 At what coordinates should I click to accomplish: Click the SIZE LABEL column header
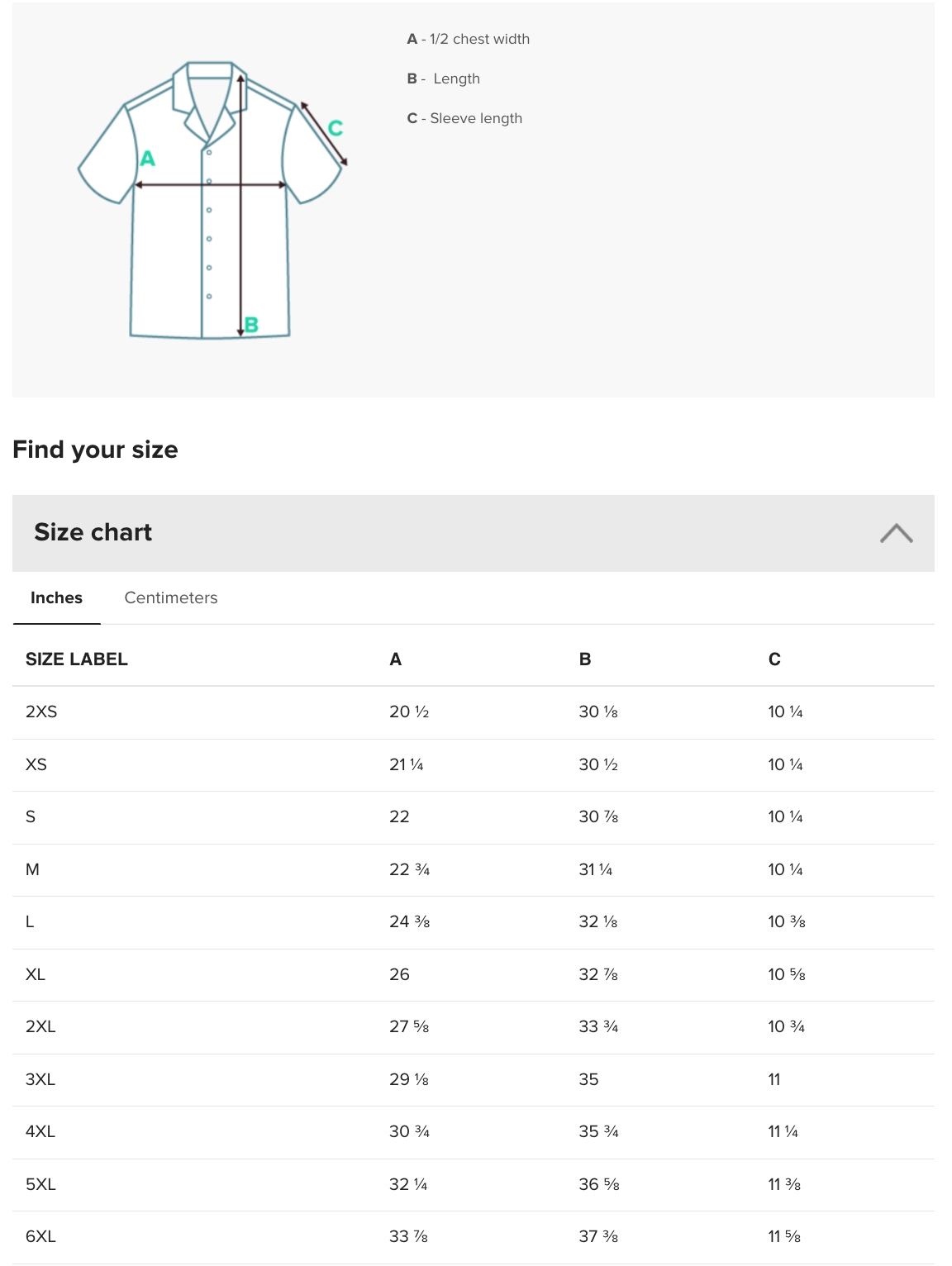coord(77,659)
